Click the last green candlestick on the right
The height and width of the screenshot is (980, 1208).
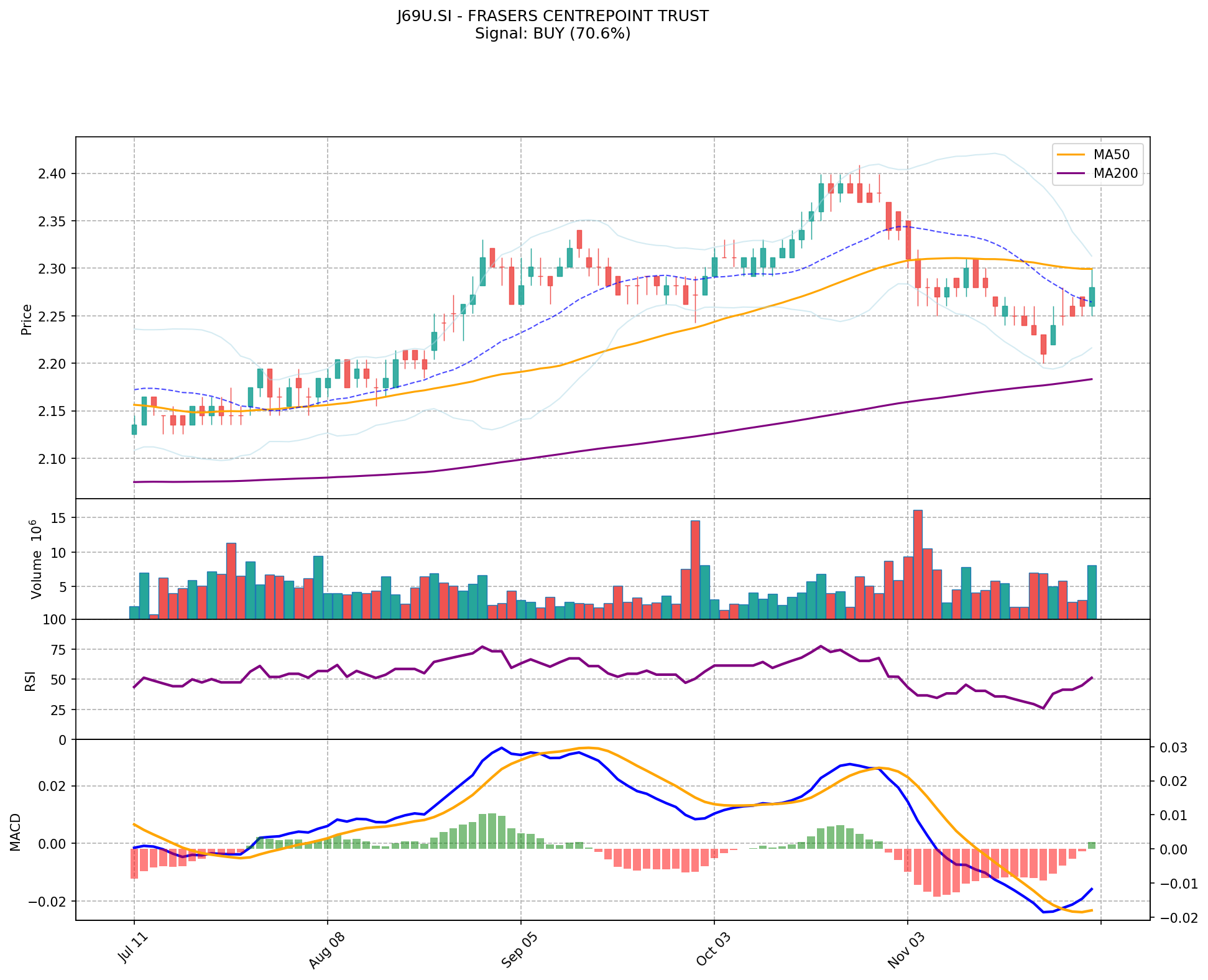pyautogui.click(x=1092, y=296)
